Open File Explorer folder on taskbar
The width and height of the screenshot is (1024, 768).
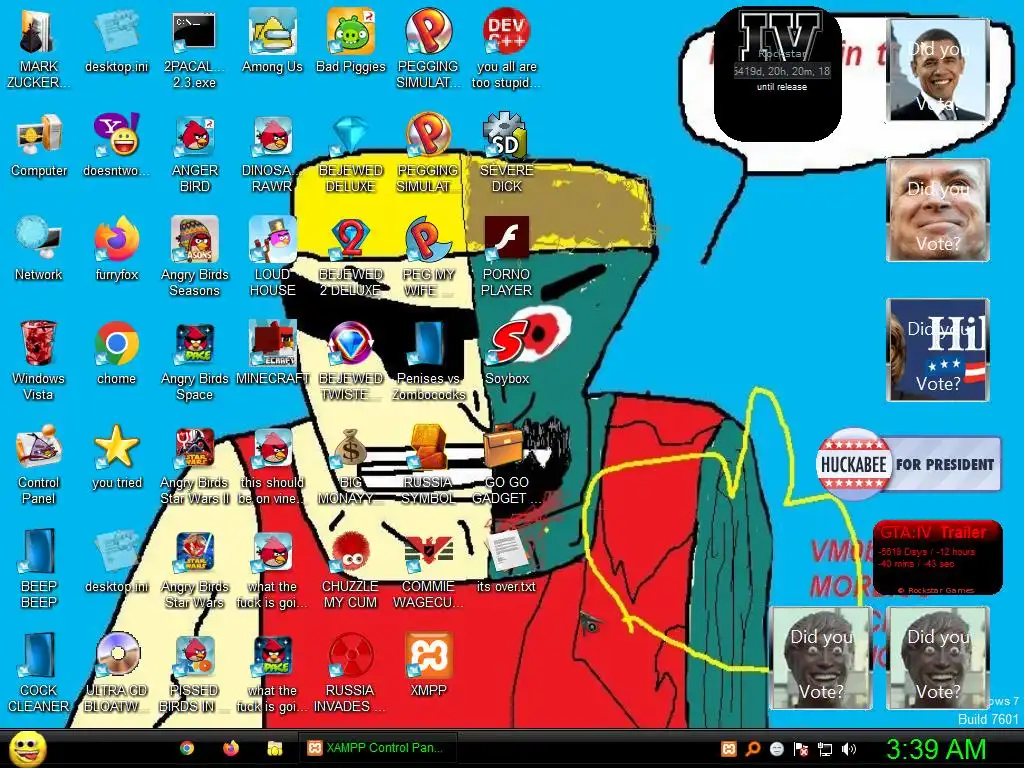pyautogui.click(x=275, y=748)
